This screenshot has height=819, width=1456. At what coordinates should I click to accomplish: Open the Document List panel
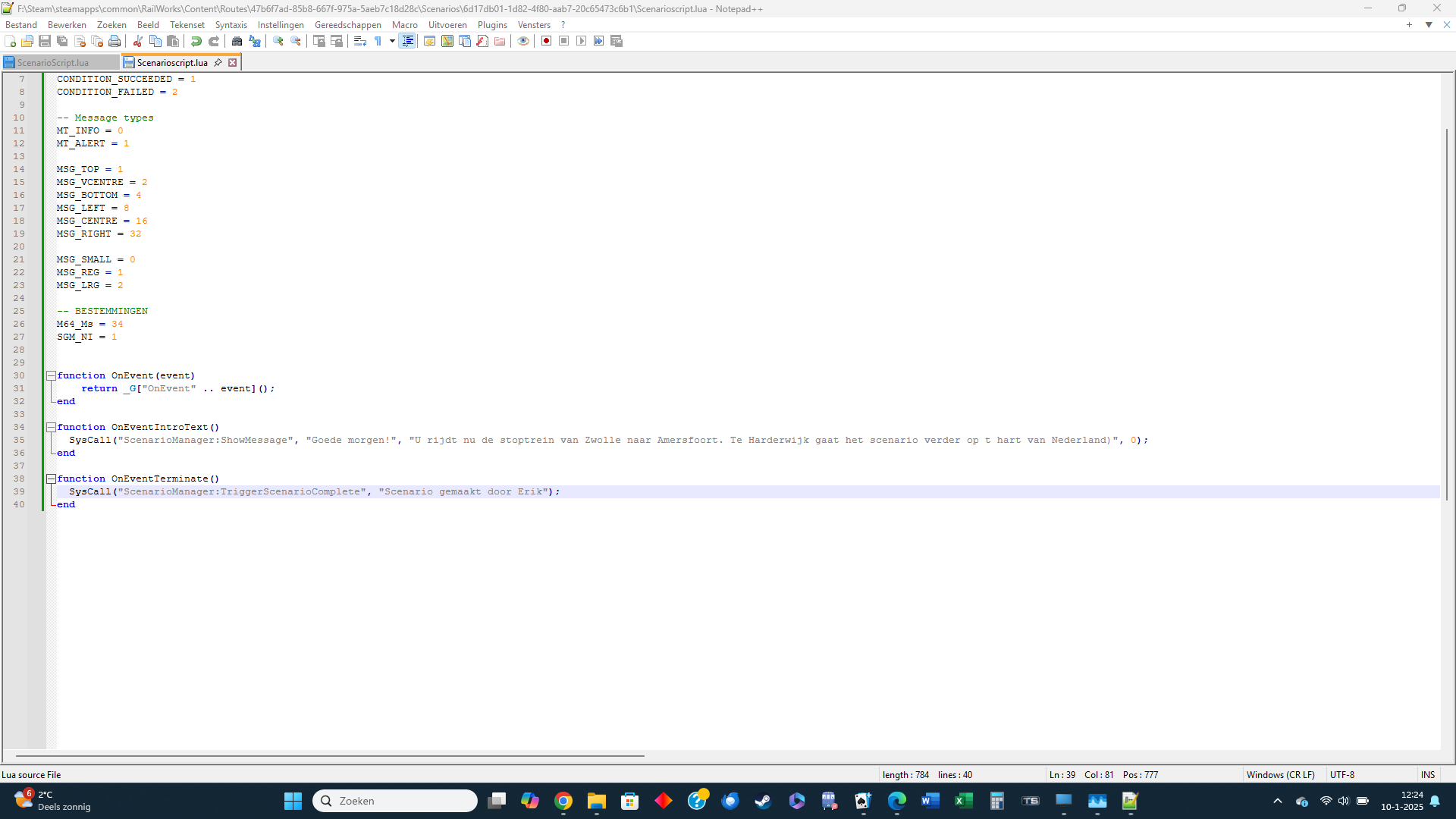(x=465, y=41)
